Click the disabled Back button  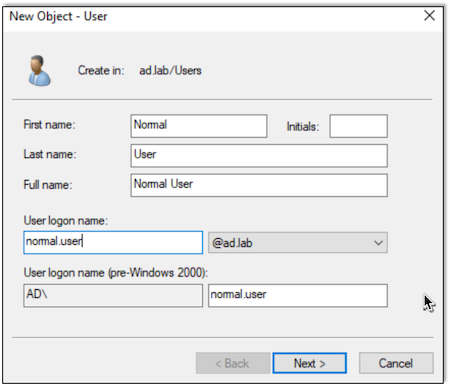tap(233, 363)
